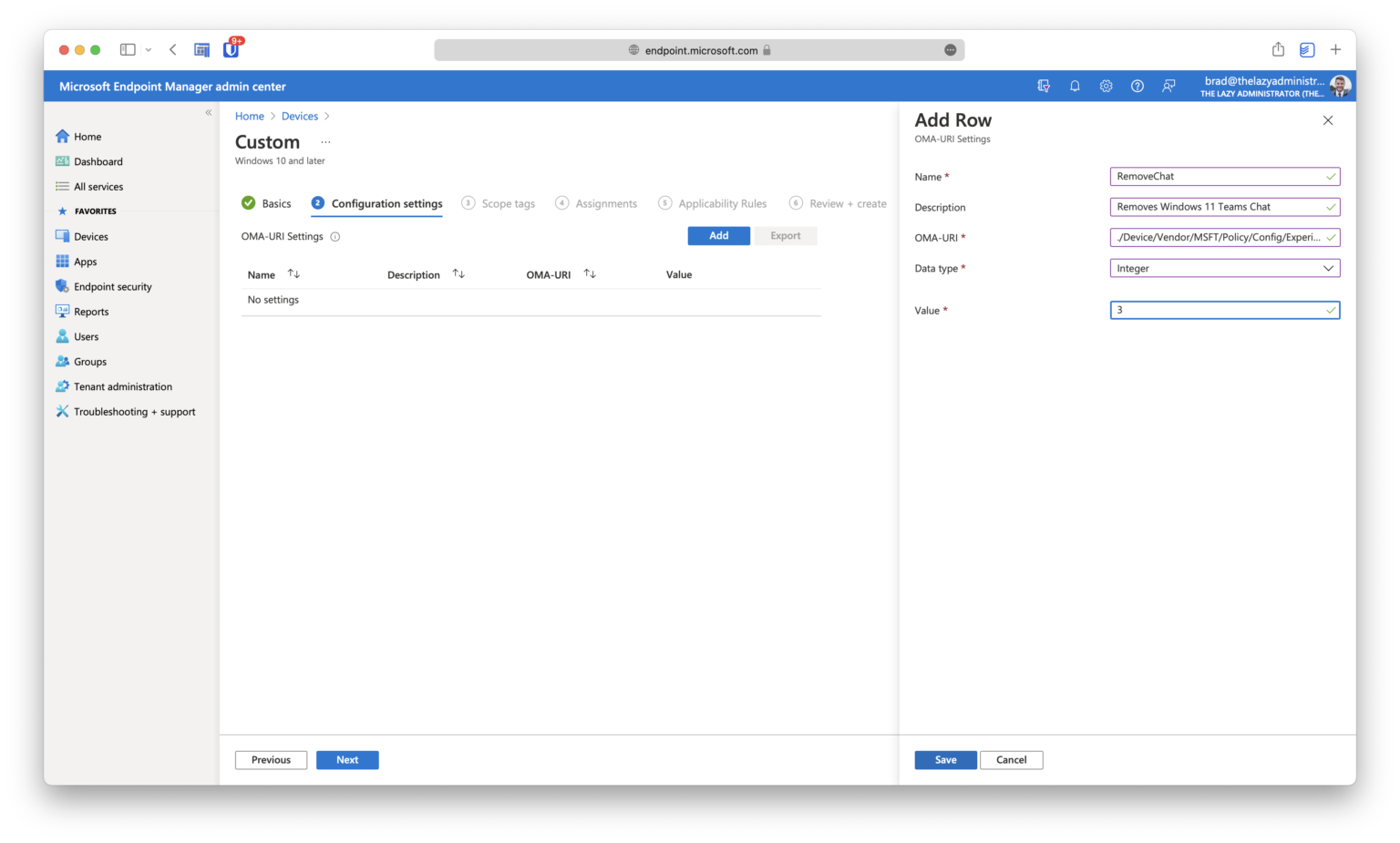Open the account profile avatar
This screenshot has height=843, width=1400.
[x=1340, y=87]
